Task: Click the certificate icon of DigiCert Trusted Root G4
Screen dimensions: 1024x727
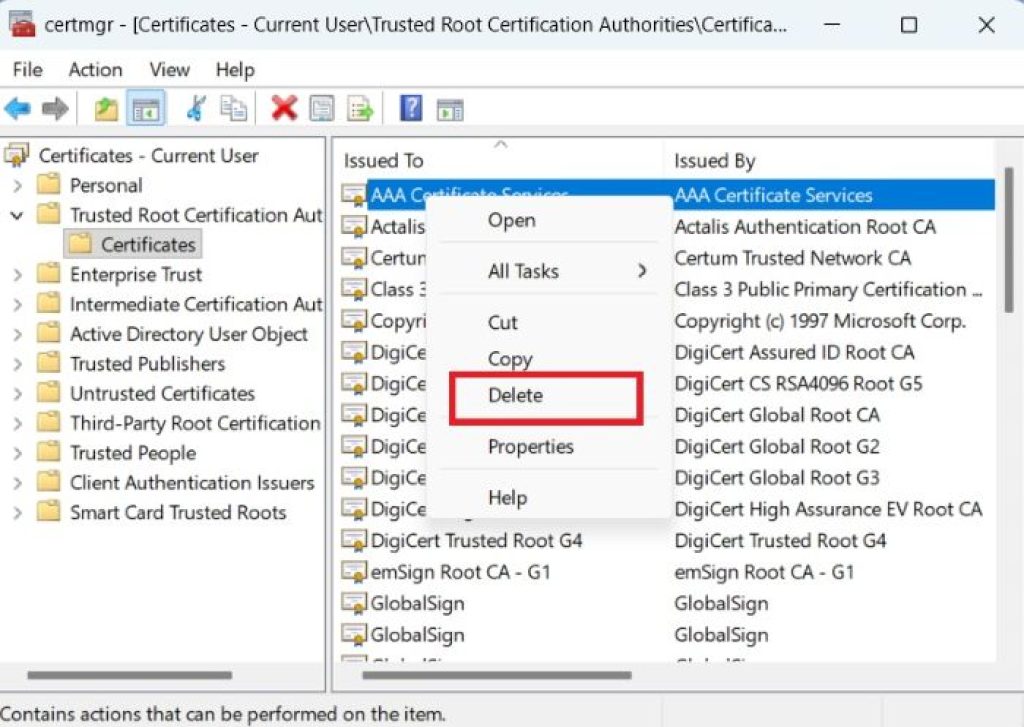Action: pos(354,540)
